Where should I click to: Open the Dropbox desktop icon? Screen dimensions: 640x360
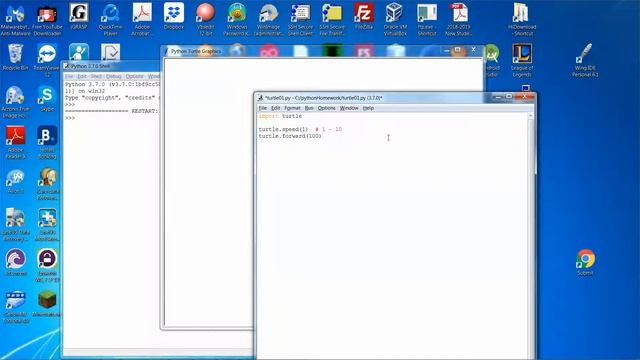[174, 16]
